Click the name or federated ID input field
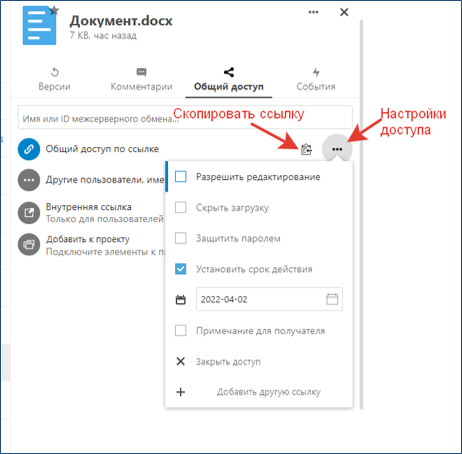462x454 pixels. [185, 117]
